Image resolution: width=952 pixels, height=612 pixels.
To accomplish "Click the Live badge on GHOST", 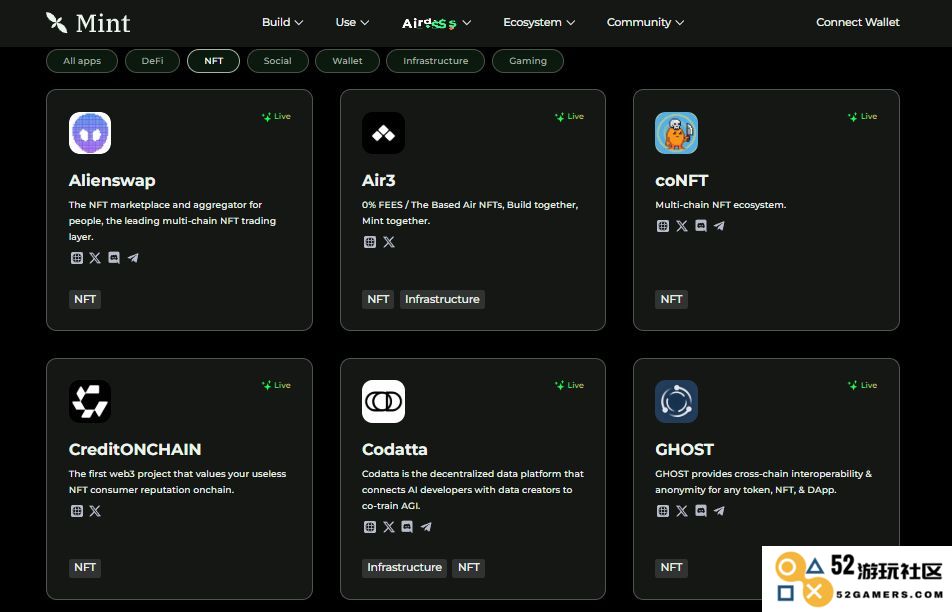I will (x=863, y=386).
